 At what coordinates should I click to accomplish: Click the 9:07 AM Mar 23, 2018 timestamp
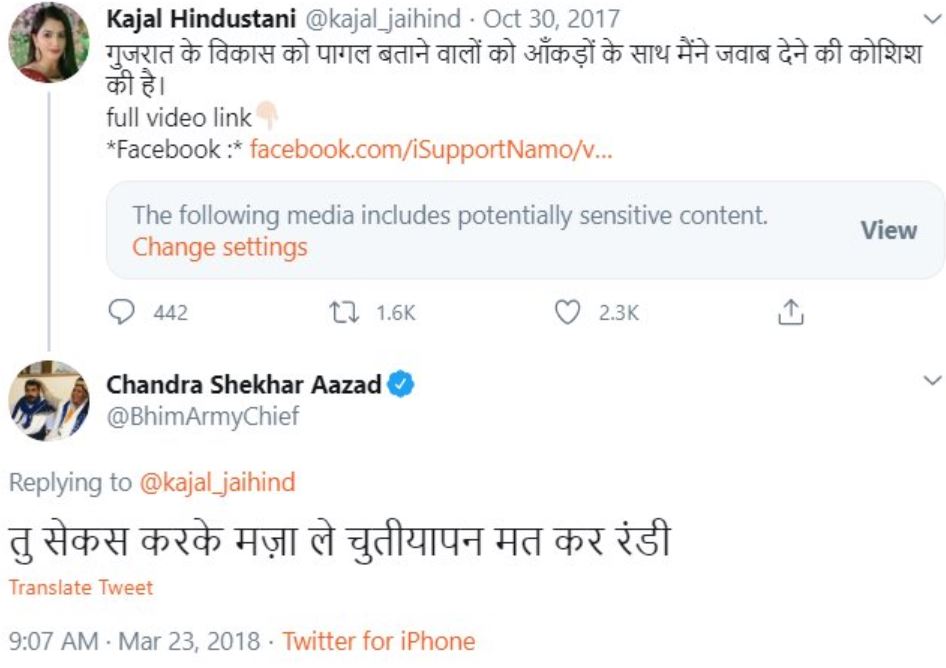pyautogui.click(x=134, y=641)
